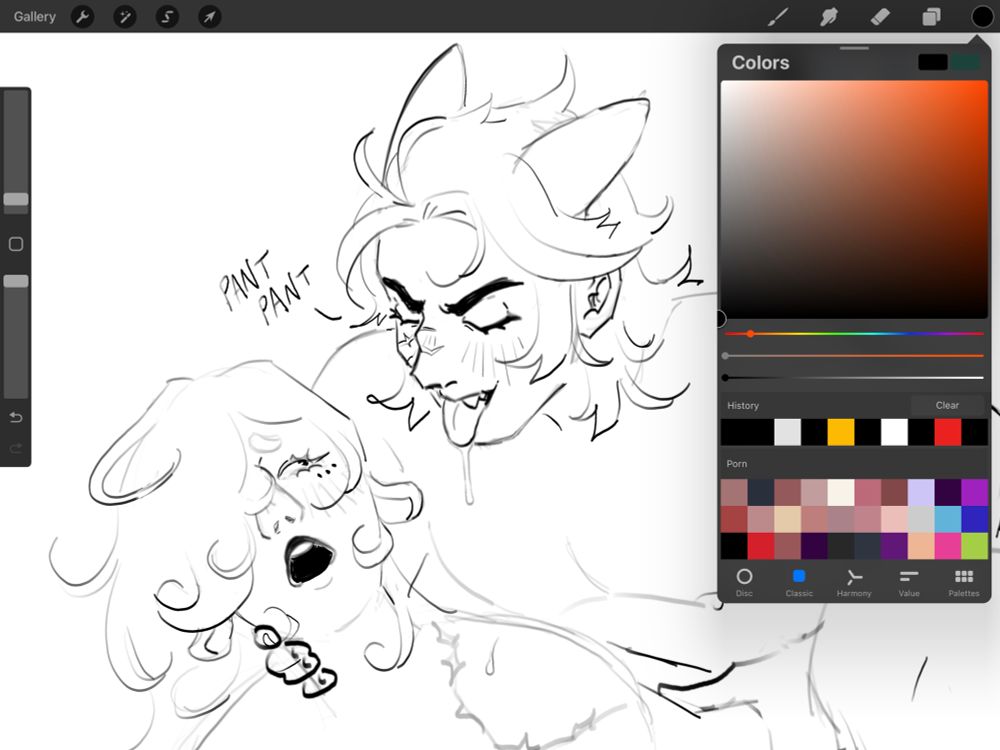
Task: Switch to the Palettes tab
Action: 964,582
